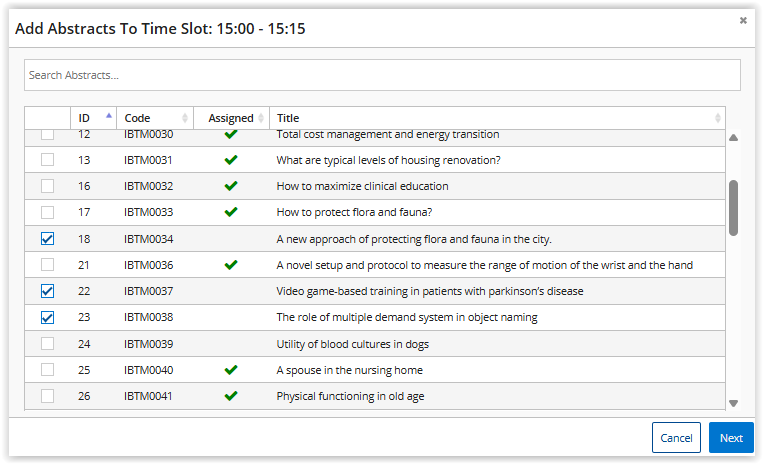Sort by Assigned column arrows
Screen dimensions: 763x464
click(261, 118)
